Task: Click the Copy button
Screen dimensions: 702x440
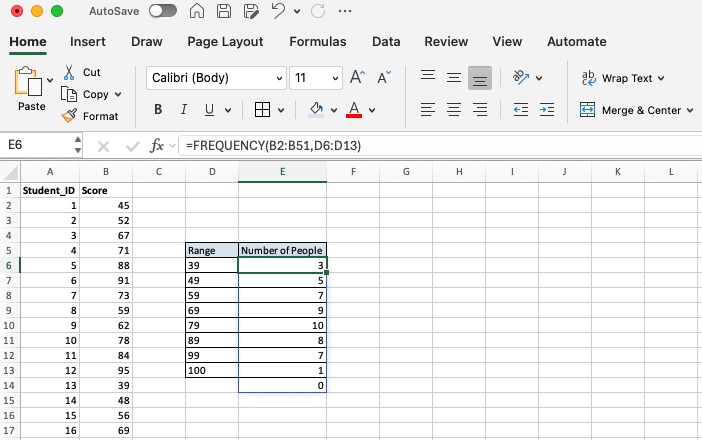Action: tap(87, 94)
